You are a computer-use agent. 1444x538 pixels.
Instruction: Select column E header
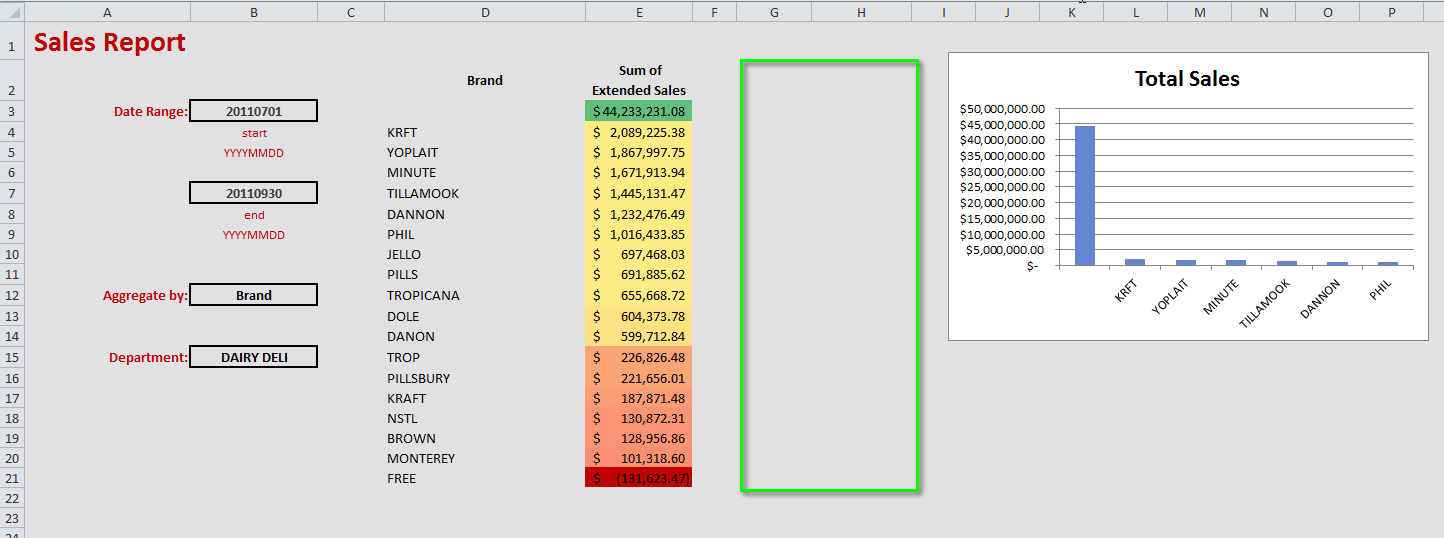(x=639, y=11)
